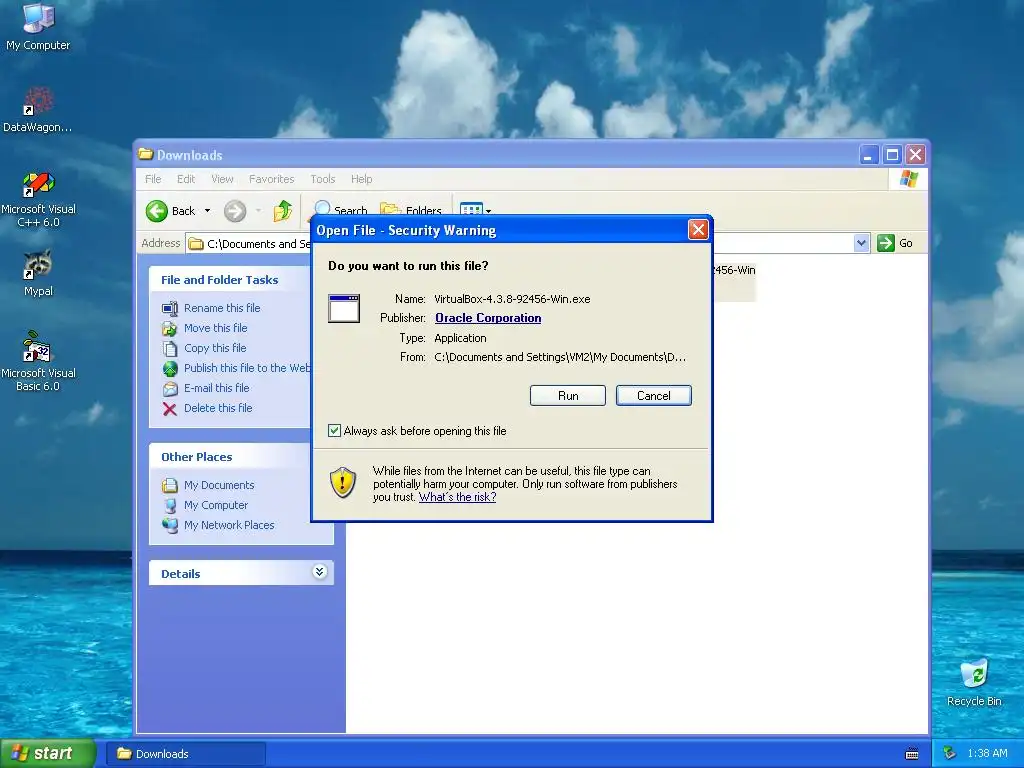This screenshot has width=1024, height=768.
Task: Open the Recycle Bin on the desktop
Action: [974, 683]
